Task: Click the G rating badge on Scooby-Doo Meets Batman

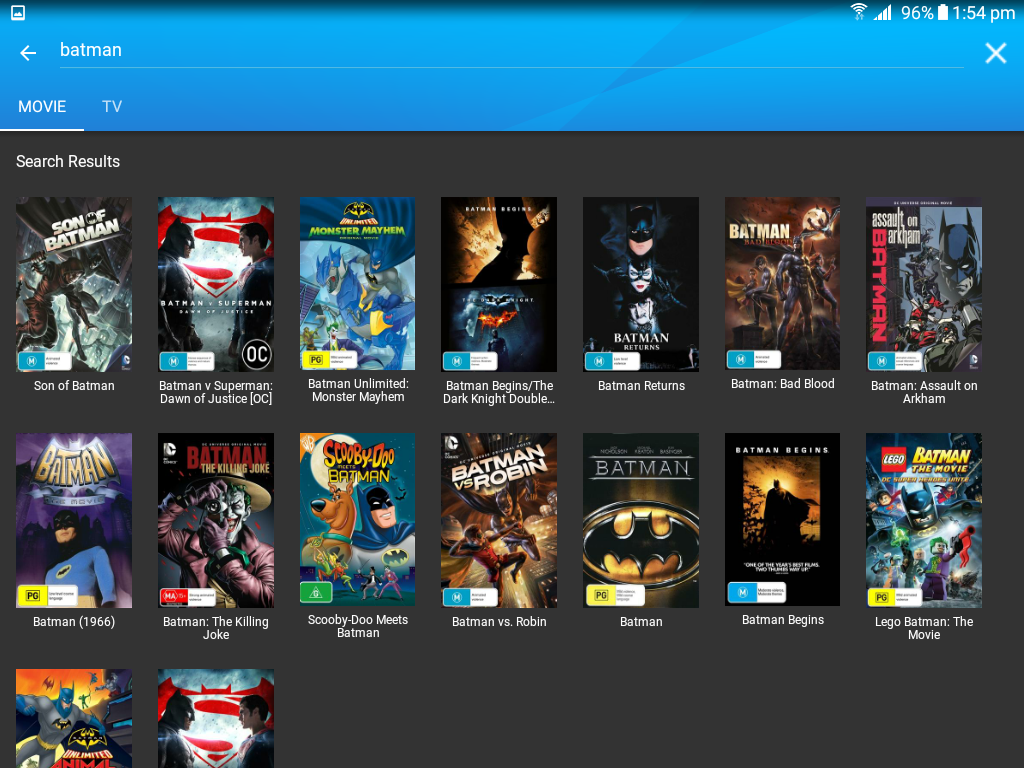Action: click(316, 592)
